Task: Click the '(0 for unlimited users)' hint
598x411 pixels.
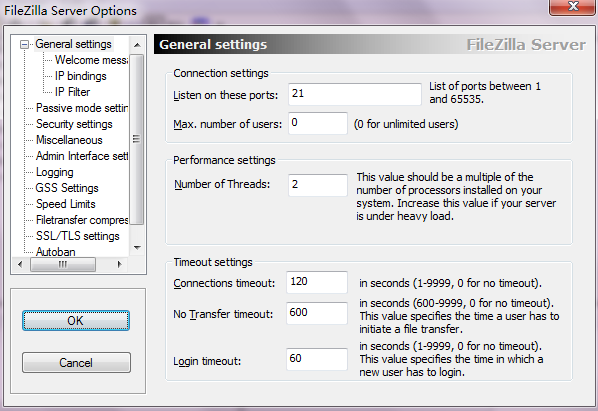Action: pyautogui.click(x=406, y=124)
